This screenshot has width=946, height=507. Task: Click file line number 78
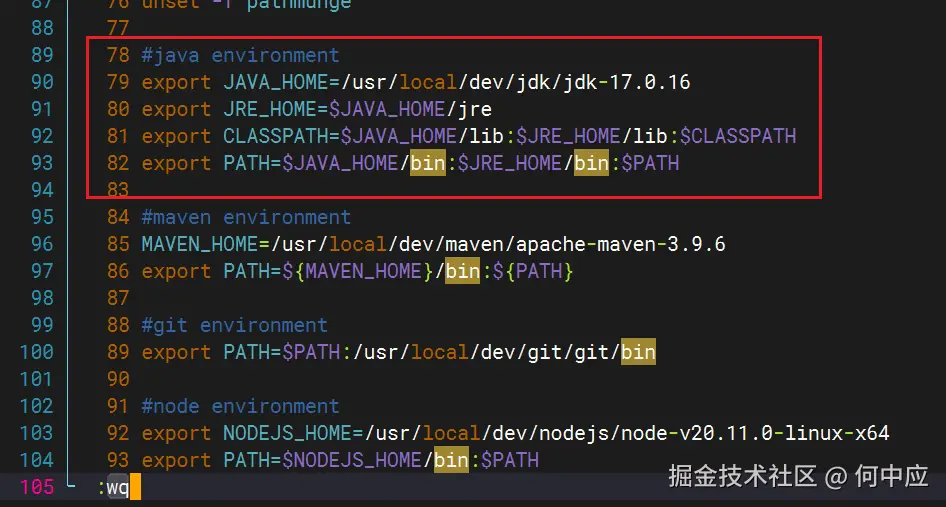click(118, 56)
